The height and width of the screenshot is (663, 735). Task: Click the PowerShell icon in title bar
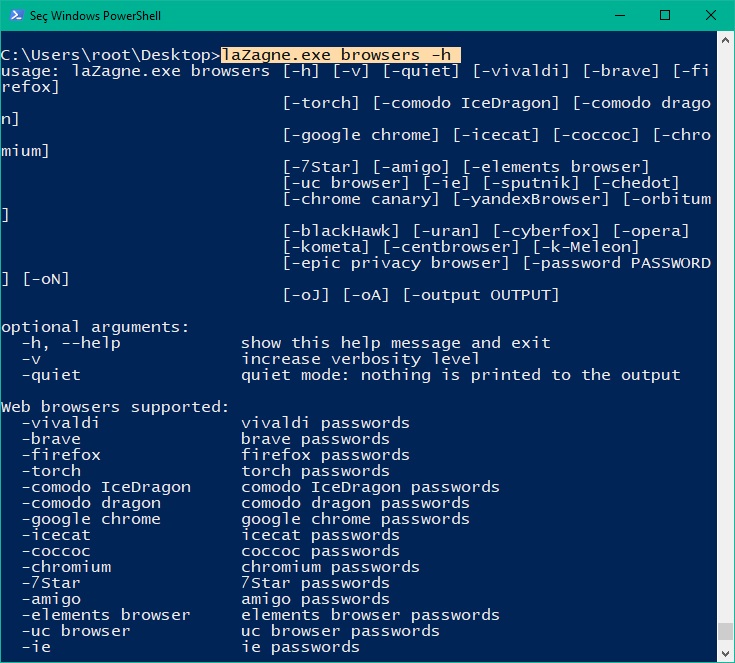[16, 15]
